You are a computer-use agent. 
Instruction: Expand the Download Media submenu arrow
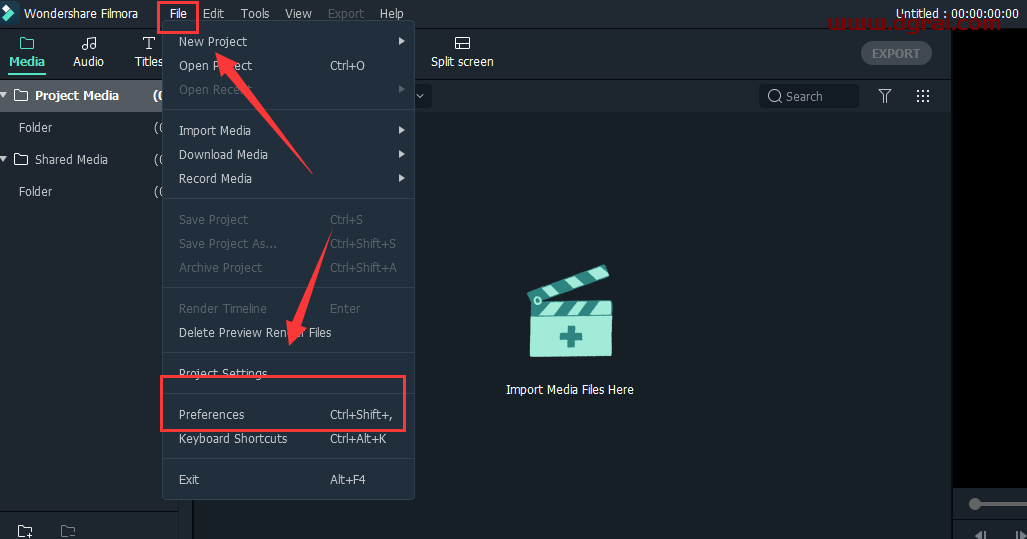[401, 155]
